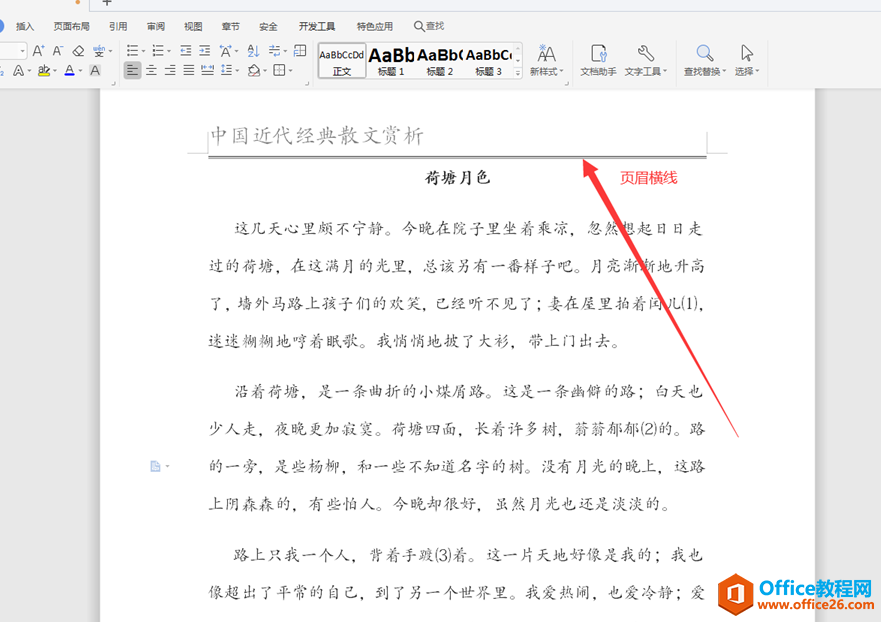Screen dimensions: 881x622
Task: Switch to the 安全 tab
Action: [268, 26]
